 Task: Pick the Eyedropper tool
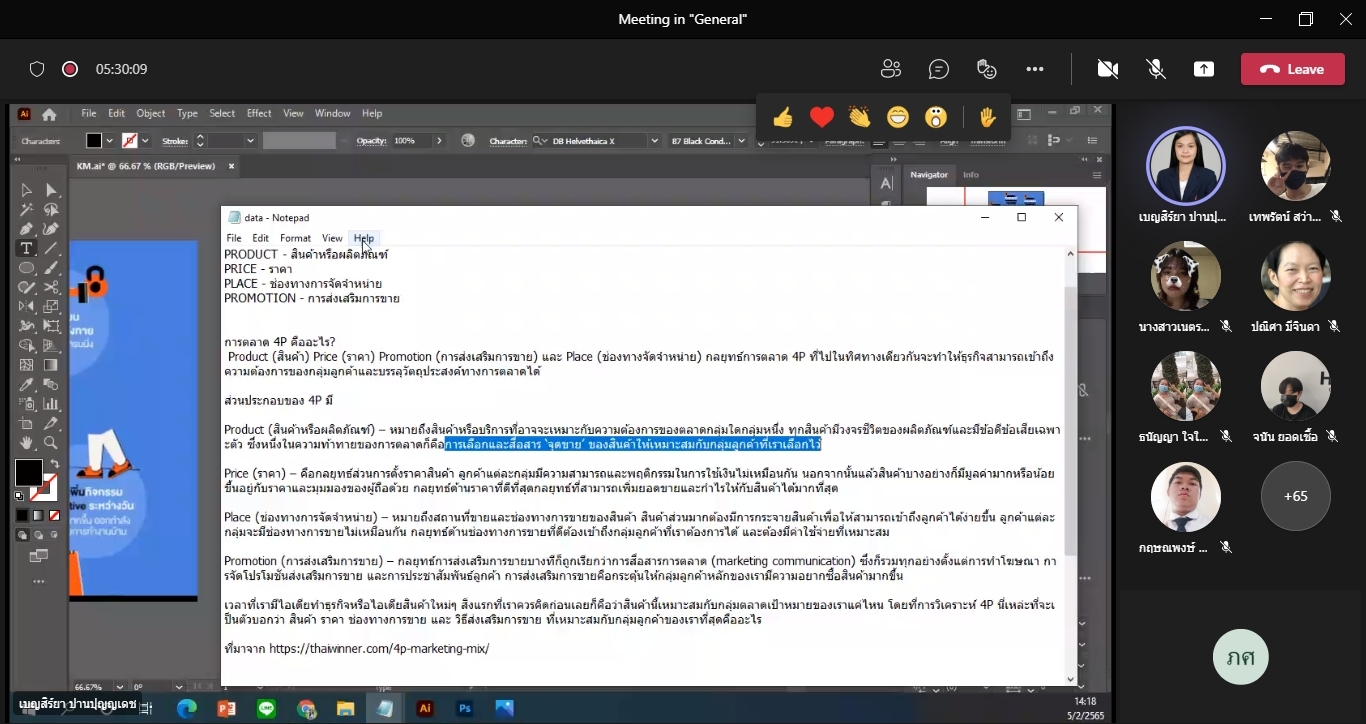click(27, 384)
